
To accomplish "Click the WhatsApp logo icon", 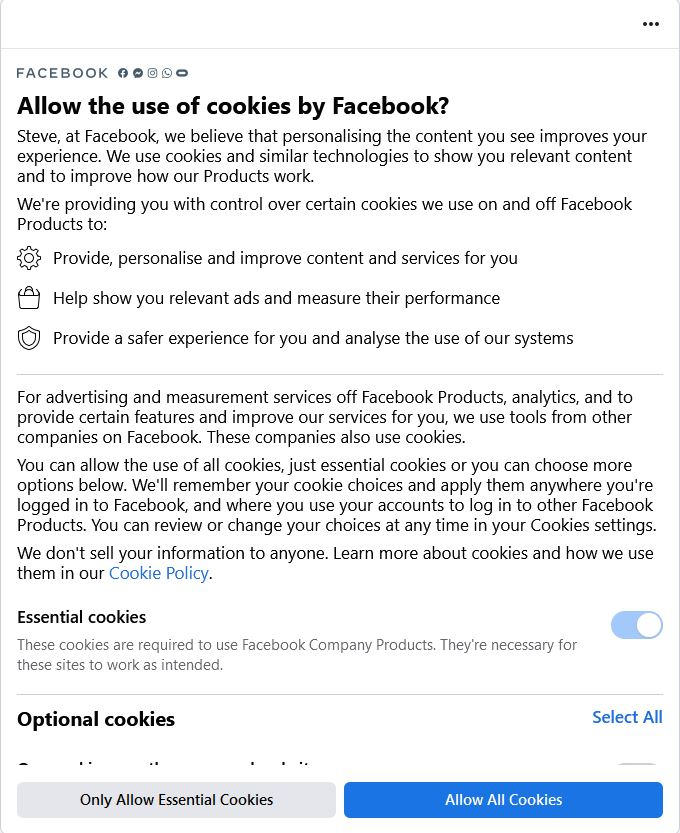I will [167, 73].
